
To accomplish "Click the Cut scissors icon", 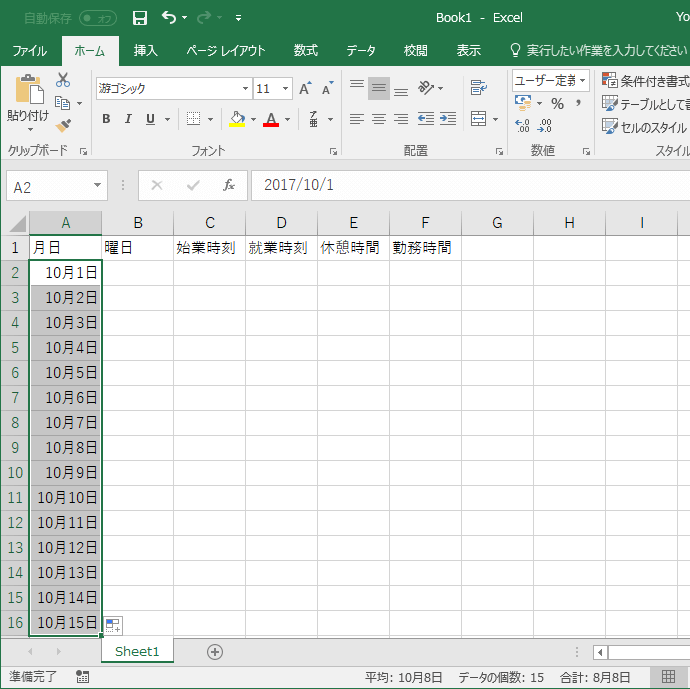I will click(x=63, y=80).
